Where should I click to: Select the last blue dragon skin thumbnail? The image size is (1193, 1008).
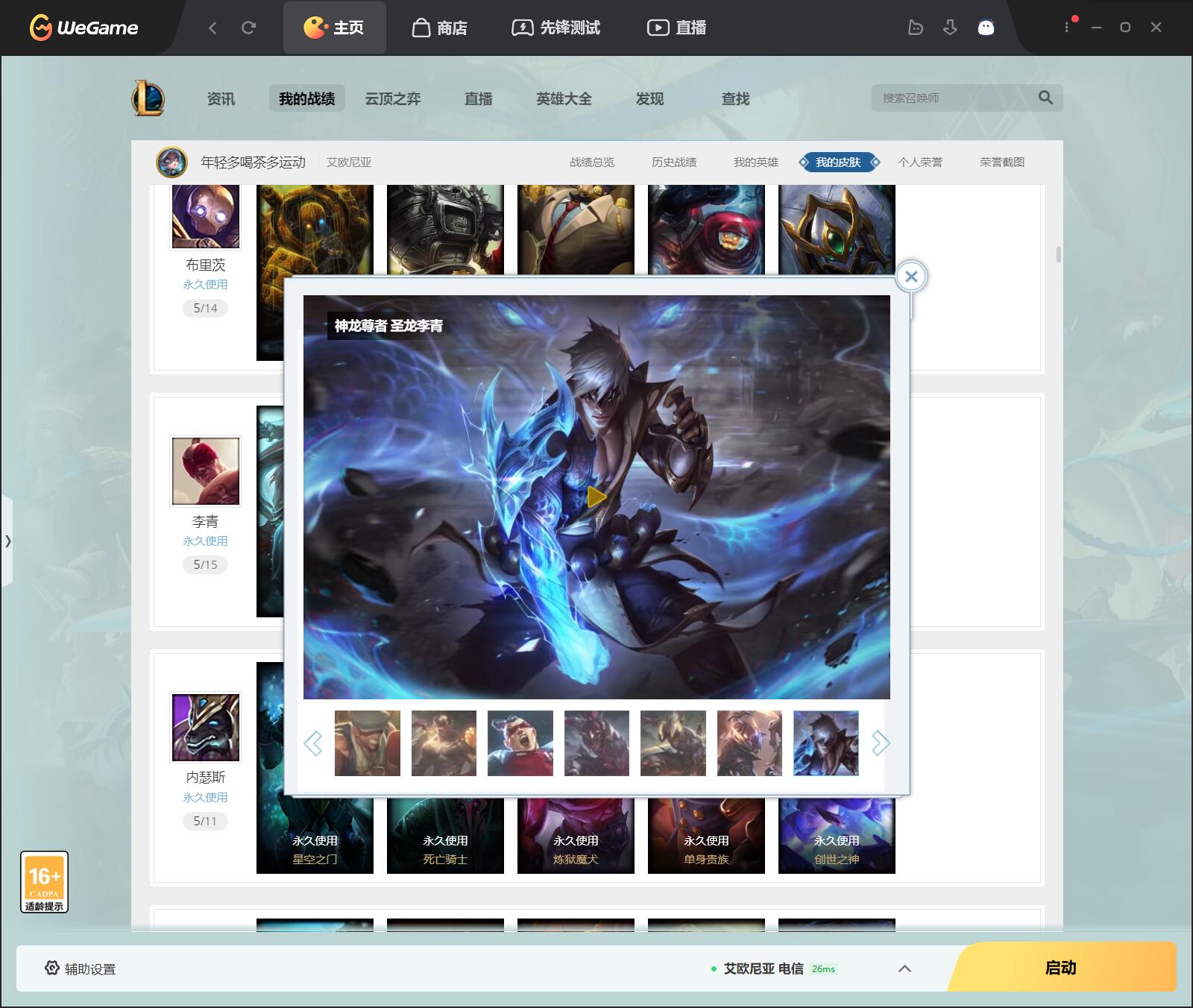(826, 743)
